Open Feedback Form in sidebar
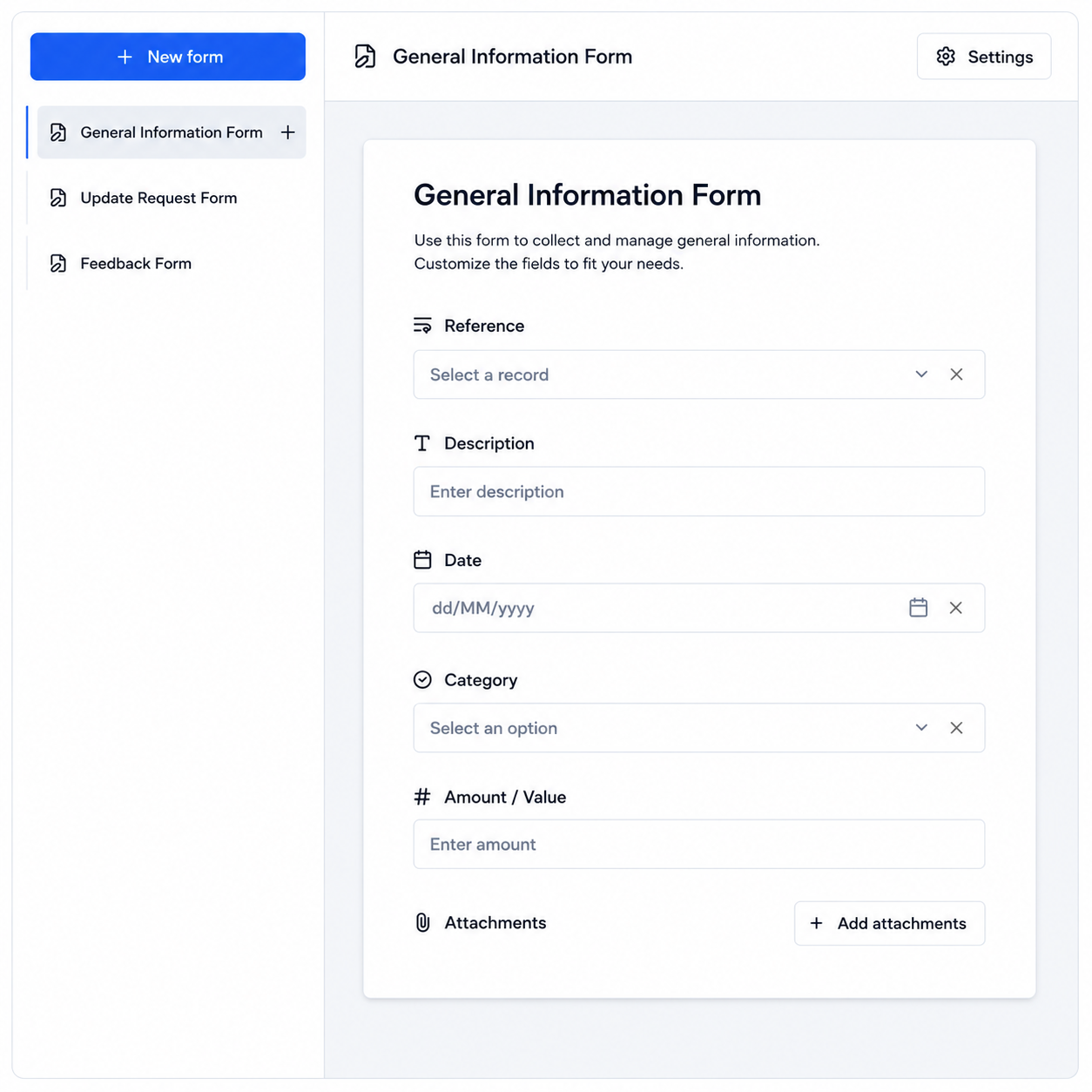 click(x=136, y=263)
